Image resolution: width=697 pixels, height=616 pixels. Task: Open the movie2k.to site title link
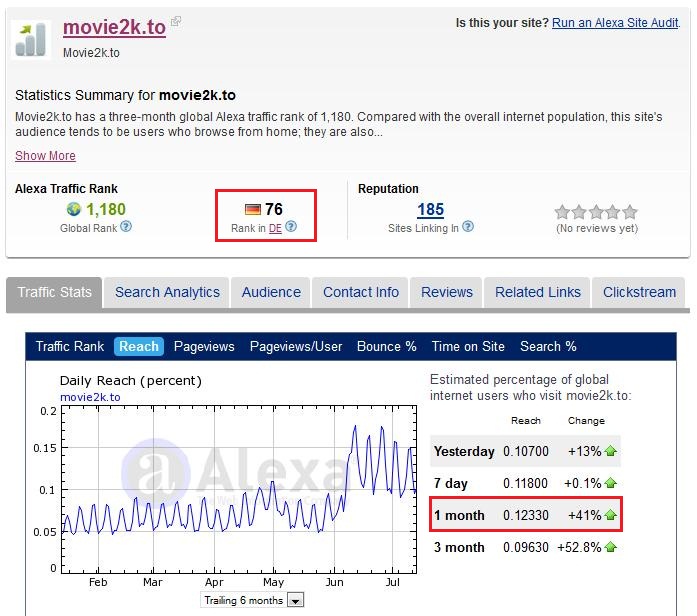coord(114,28)
